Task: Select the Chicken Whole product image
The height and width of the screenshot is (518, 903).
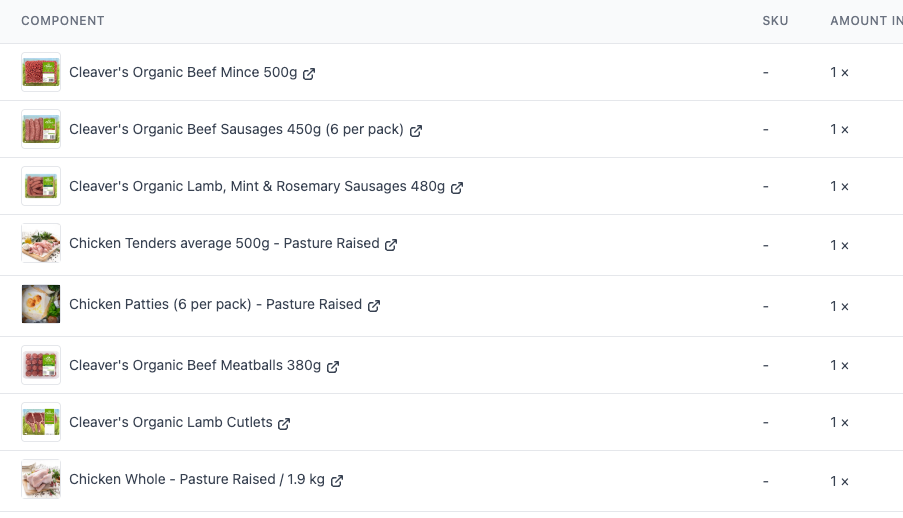Action: tap(41, 479)
